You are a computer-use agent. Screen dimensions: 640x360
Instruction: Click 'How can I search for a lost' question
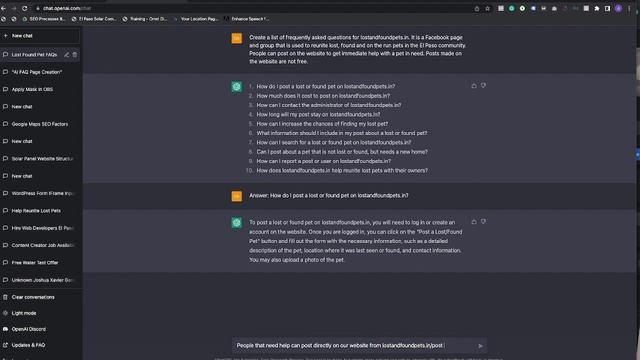coord(333,142)
